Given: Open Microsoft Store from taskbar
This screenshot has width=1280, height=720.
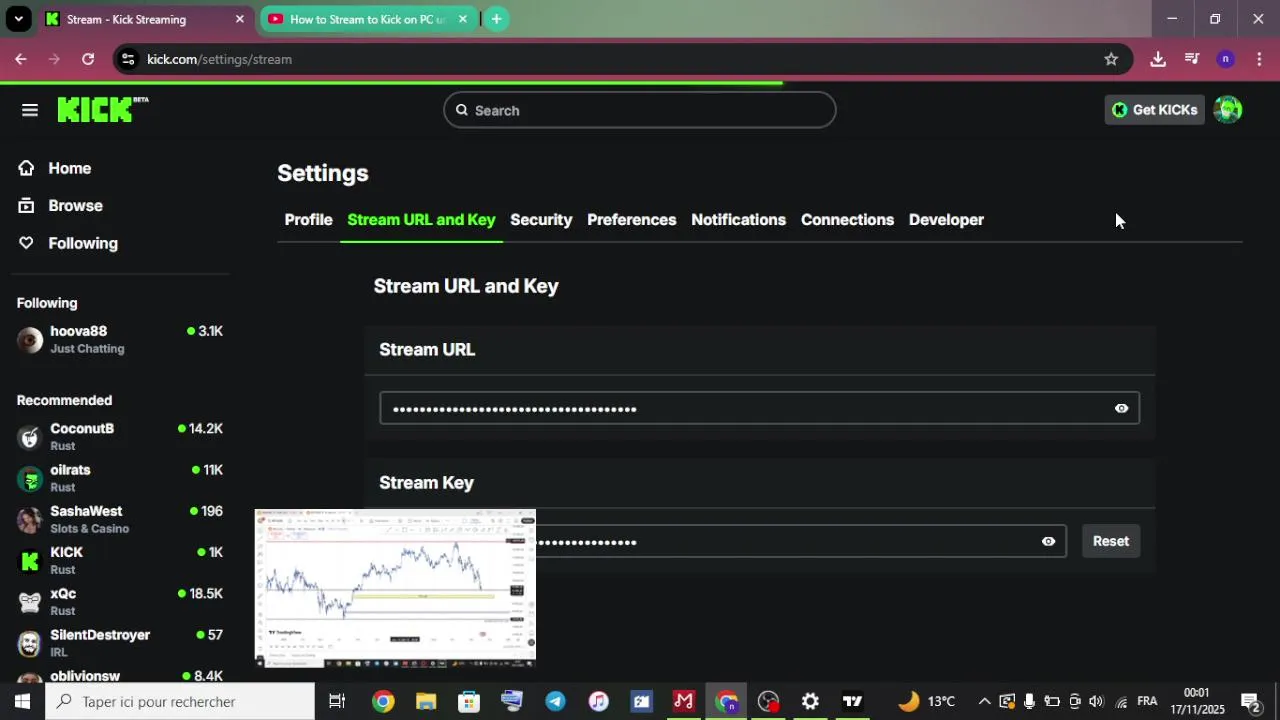Looking at the screenshot, I should (x=469, y=701).
